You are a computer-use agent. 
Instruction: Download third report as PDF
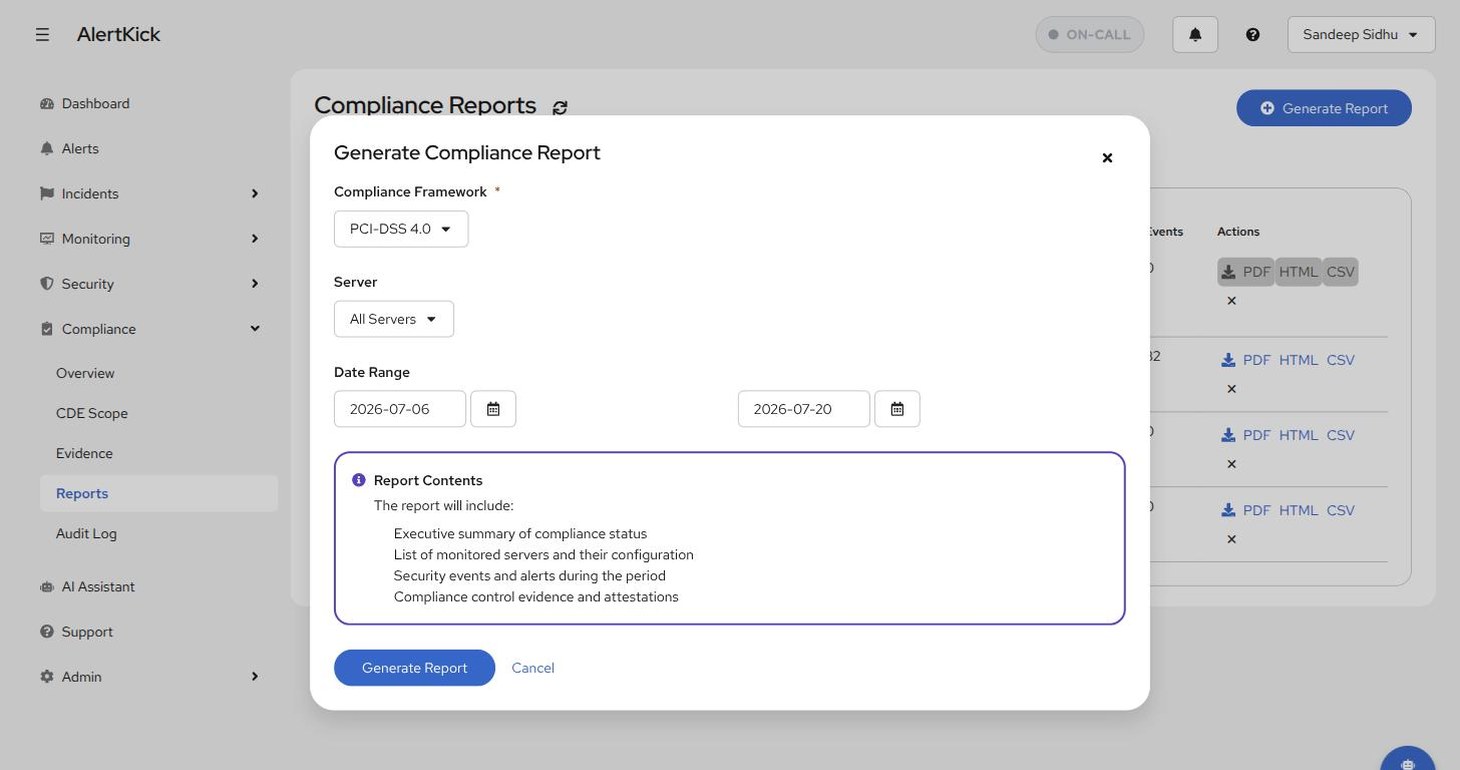(1246, 435)
